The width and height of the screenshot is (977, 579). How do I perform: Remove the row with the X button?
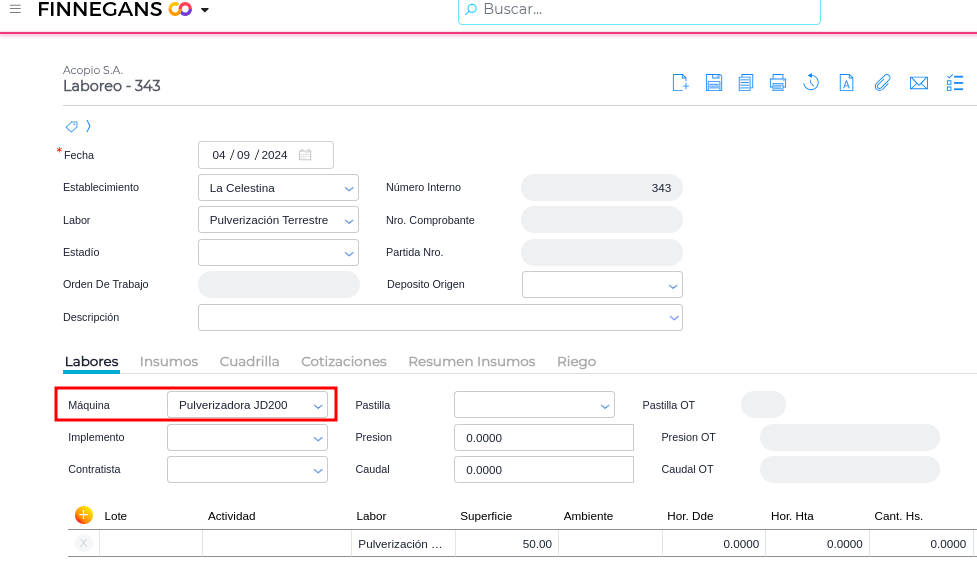[x=84, y=543]
